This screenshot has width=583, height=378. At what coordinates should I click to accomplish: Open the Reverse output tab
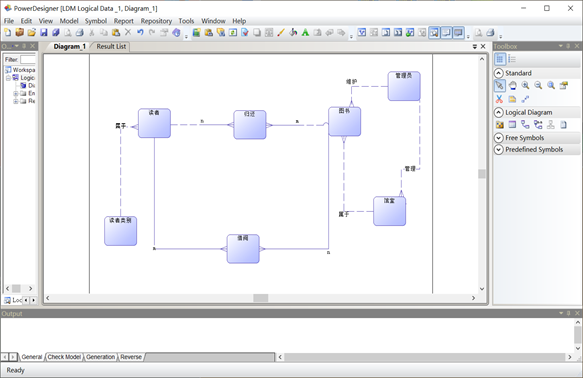tap(131, 357)
